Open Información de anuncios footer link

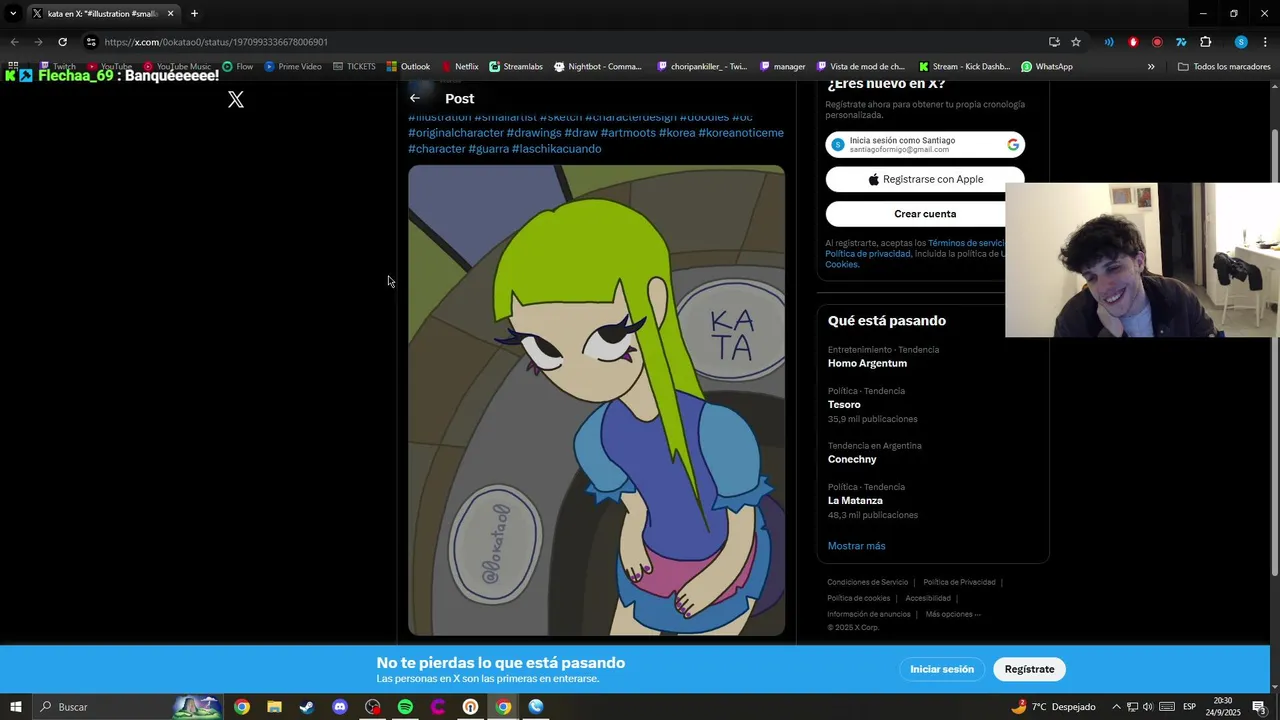click(x=868, y=614)
